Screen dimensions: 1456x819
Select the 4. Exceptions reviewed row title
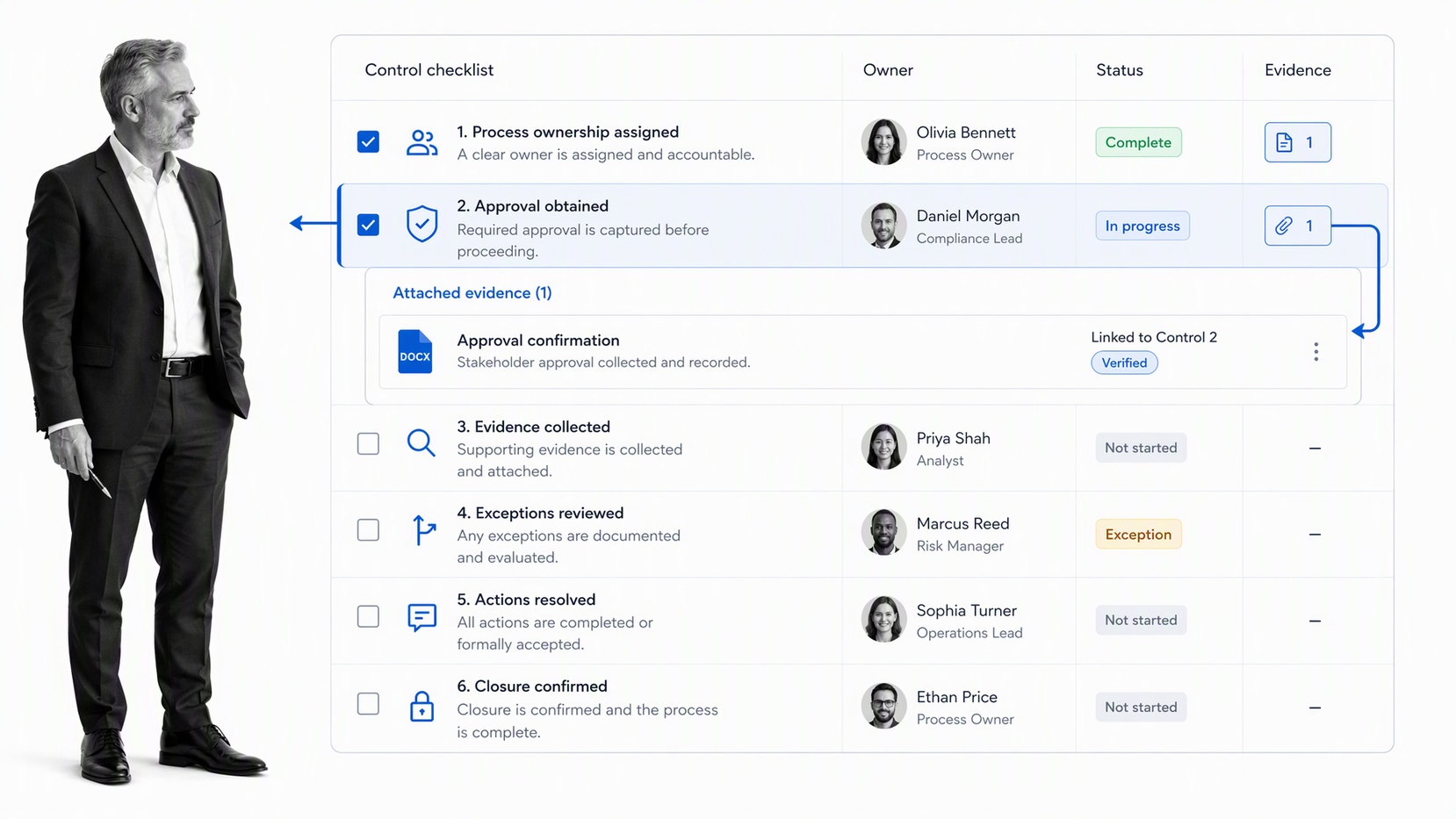coord(540,513)
